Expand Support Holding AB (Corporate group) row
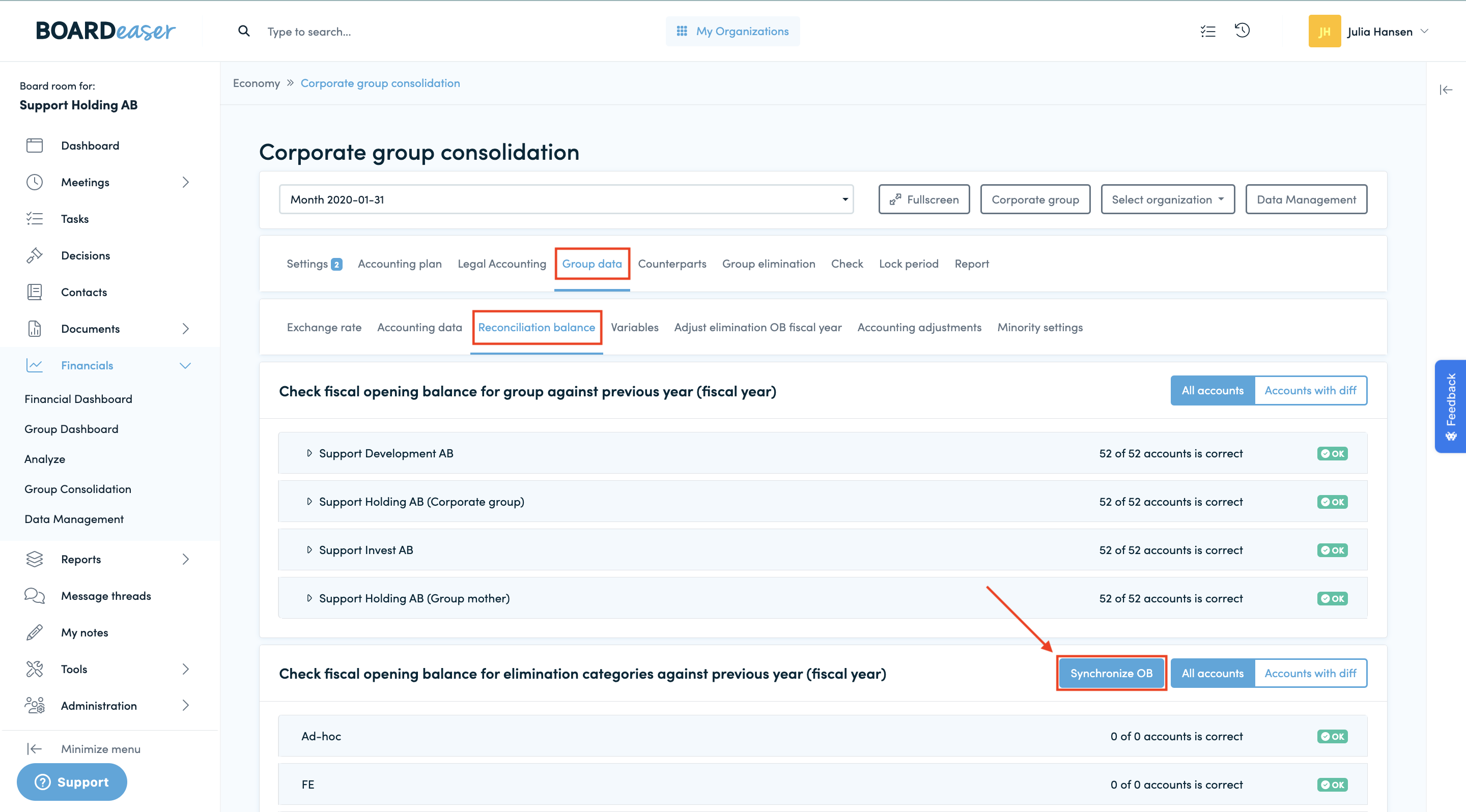This screenshot has width=1466, height=812. coord(309,502)
